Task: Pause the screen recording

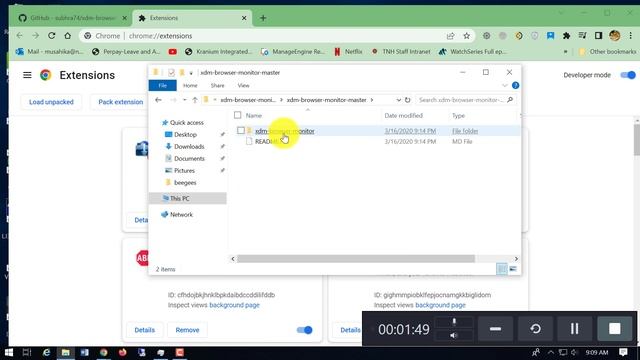Action: tap(574, 329)
